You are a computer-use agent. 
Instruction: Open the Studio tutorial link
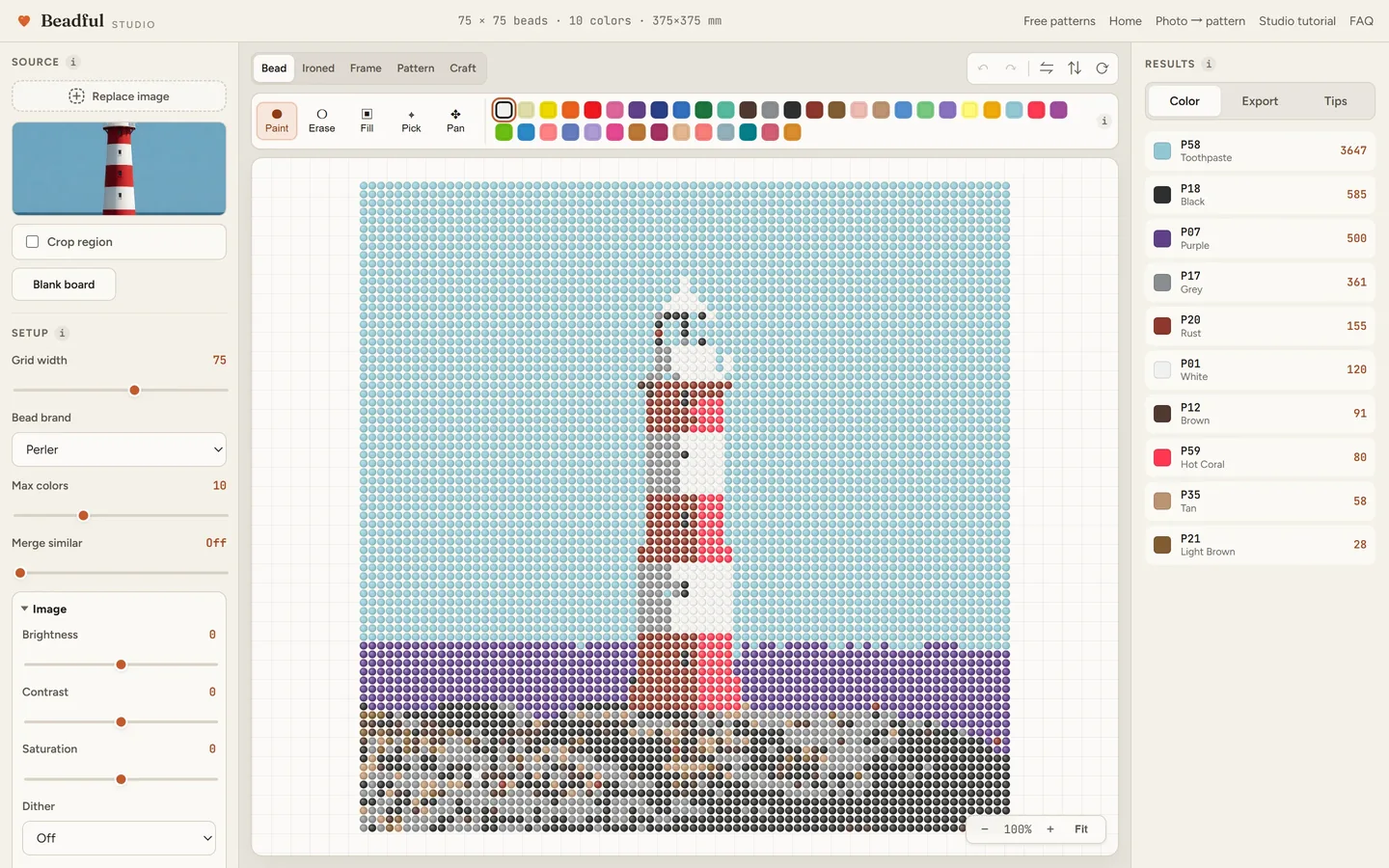point(1297,21)
